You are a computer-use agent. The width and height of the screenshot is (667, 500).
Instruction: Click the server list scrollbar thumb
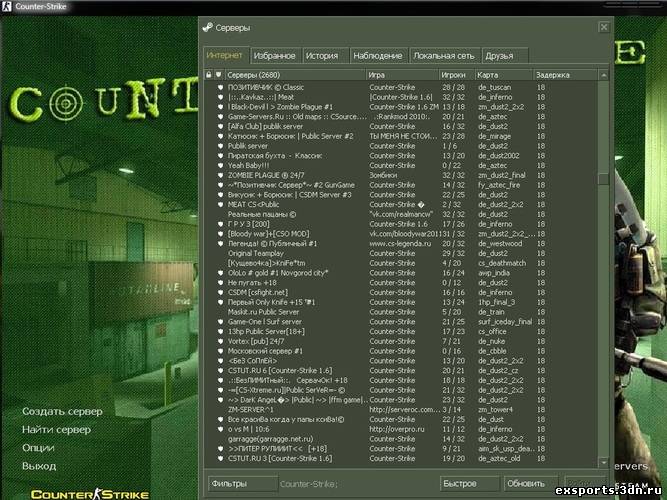(603, 179)
